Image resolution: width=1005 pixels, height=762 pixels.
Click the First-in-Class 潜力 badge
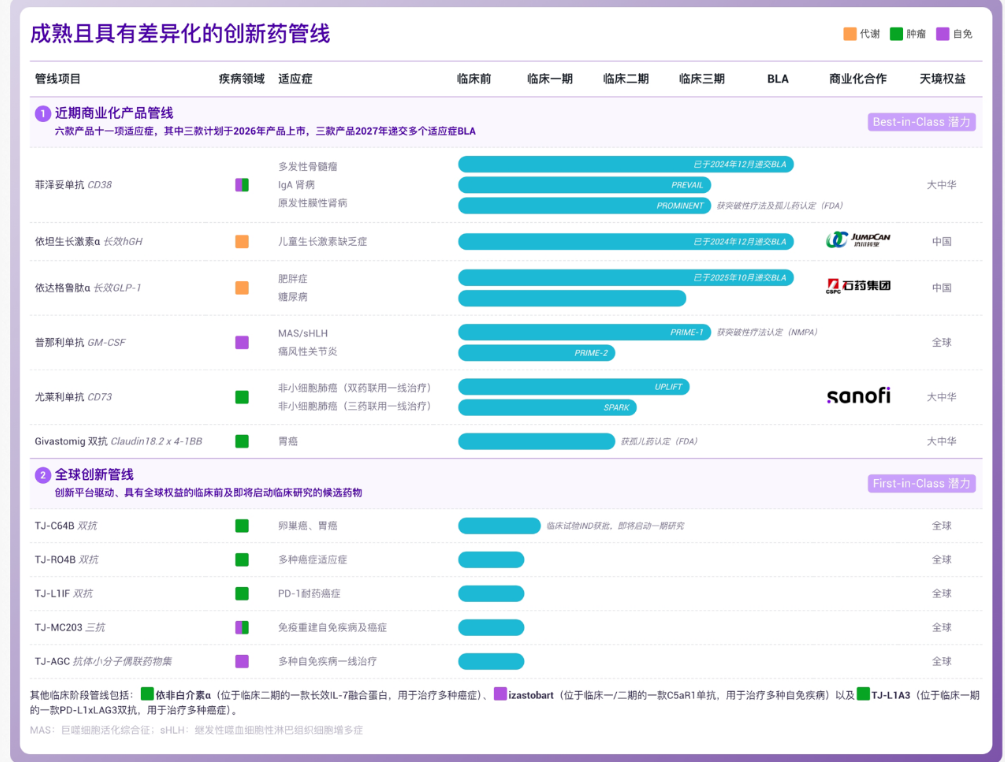[x=920, y=483]
